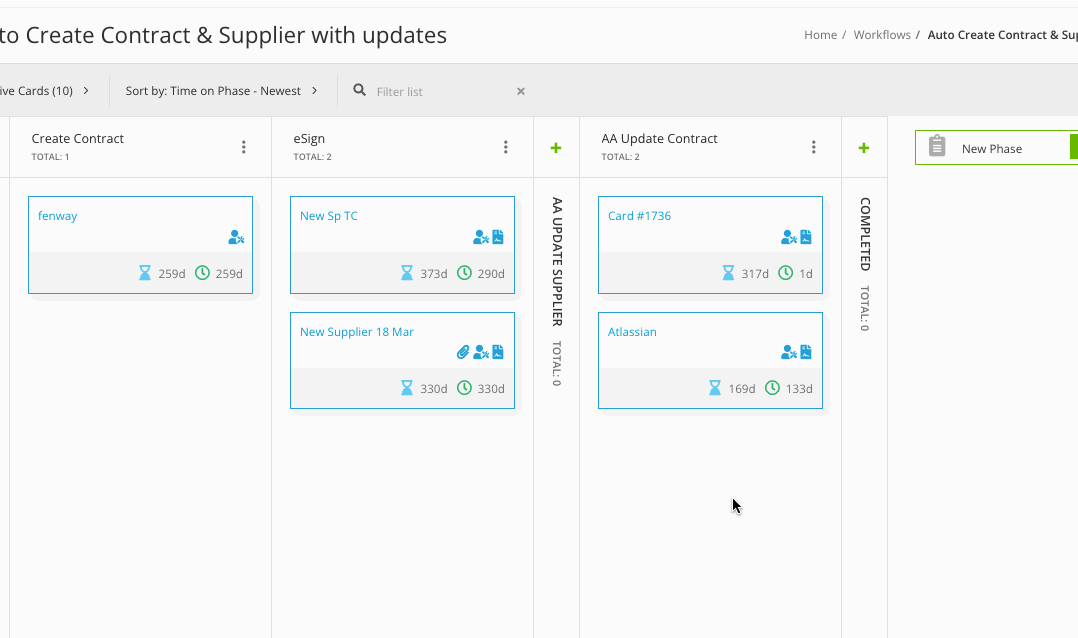1078x638 pixels.
Task: Click the assignee icon on New Supplier 18 Mar card
Action: click(481, 353)
